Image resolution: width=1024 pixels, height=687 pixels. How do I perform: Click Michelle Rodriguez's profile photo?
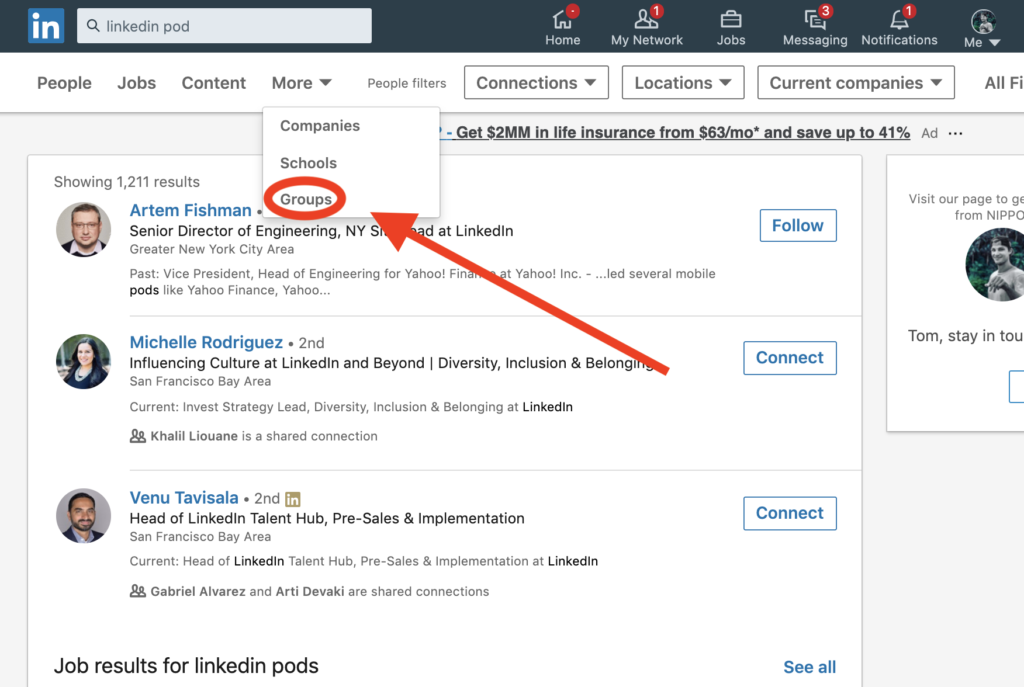pyautogui.click(x=84, y=362)
